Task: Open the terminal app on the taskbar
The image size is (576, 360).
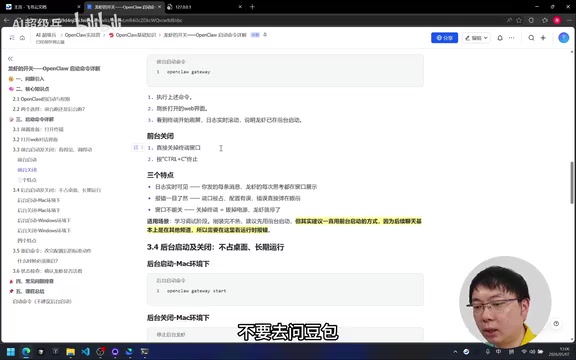Action: click(x=145, y=352)
